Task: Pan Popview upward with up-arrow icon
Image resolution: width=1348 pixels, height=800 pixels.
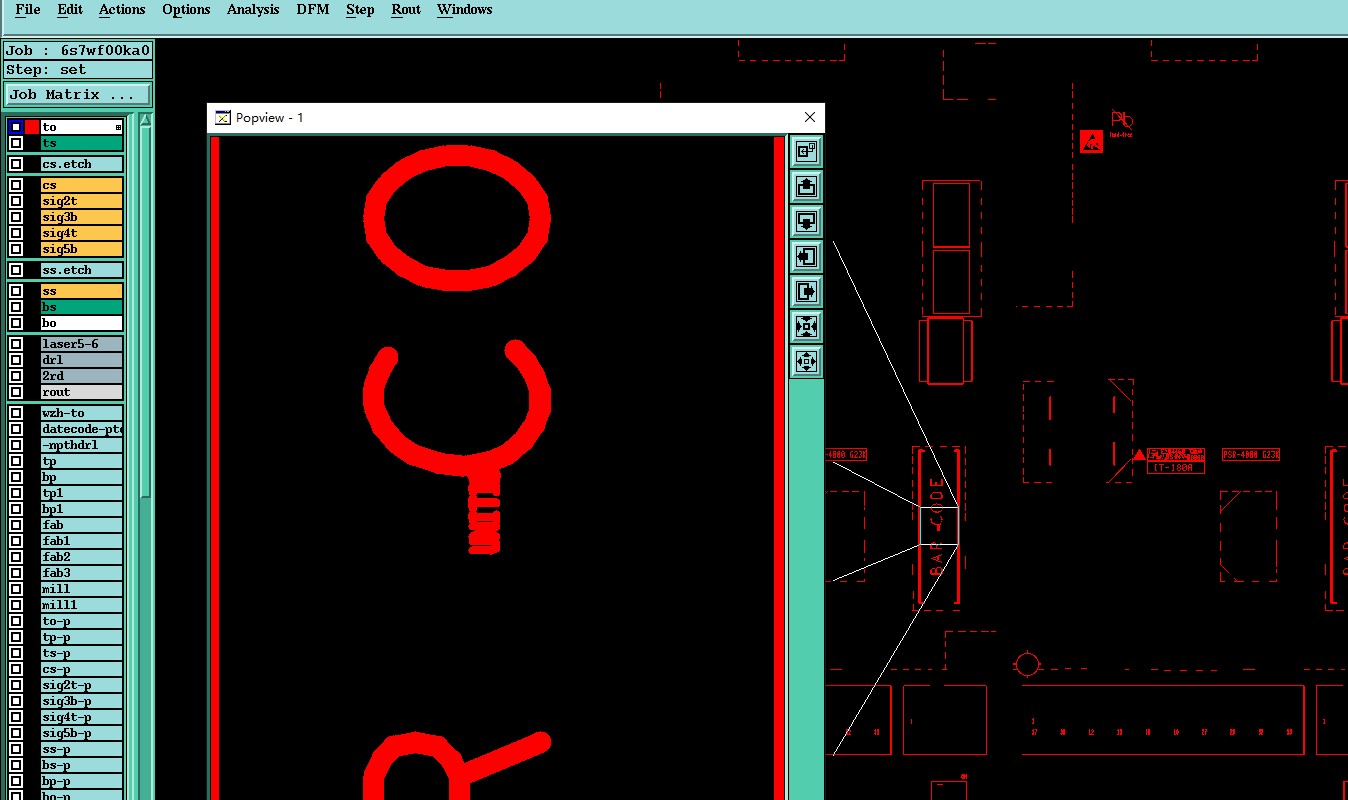Action: [806, 186]
